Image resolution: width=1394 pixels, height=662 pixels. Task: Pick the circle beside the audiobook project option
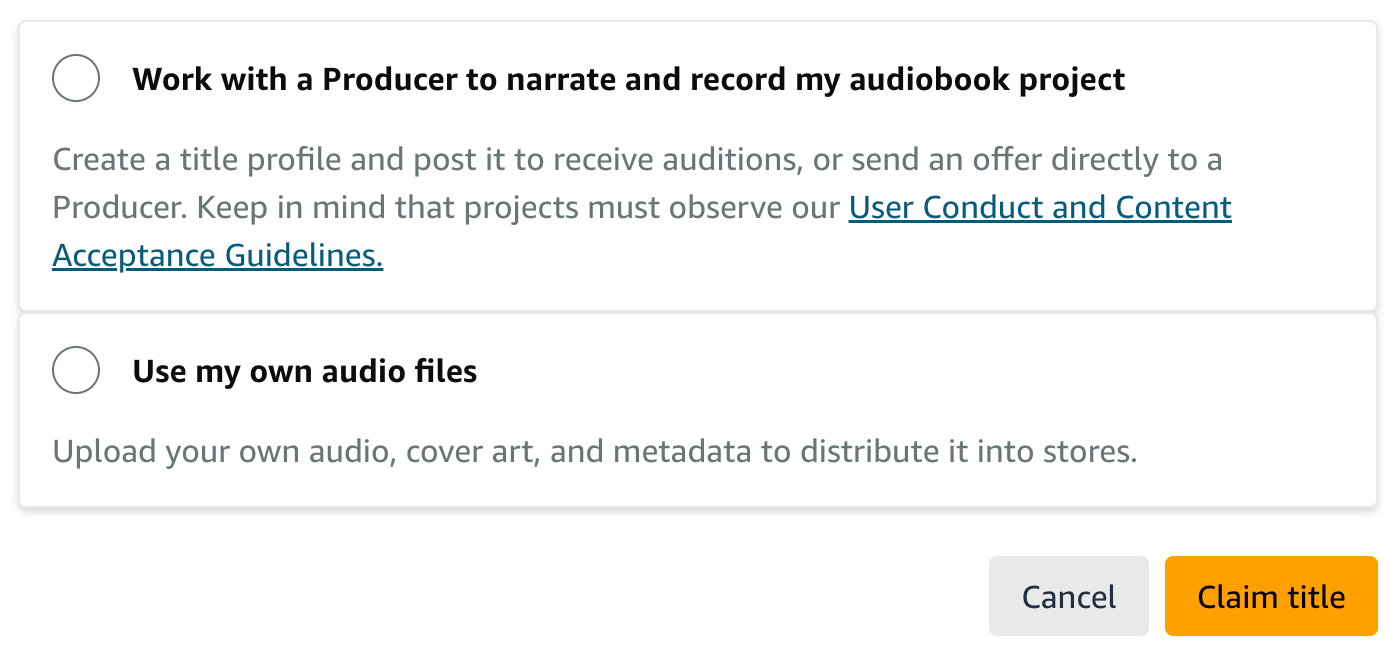[x=76, y=78]
